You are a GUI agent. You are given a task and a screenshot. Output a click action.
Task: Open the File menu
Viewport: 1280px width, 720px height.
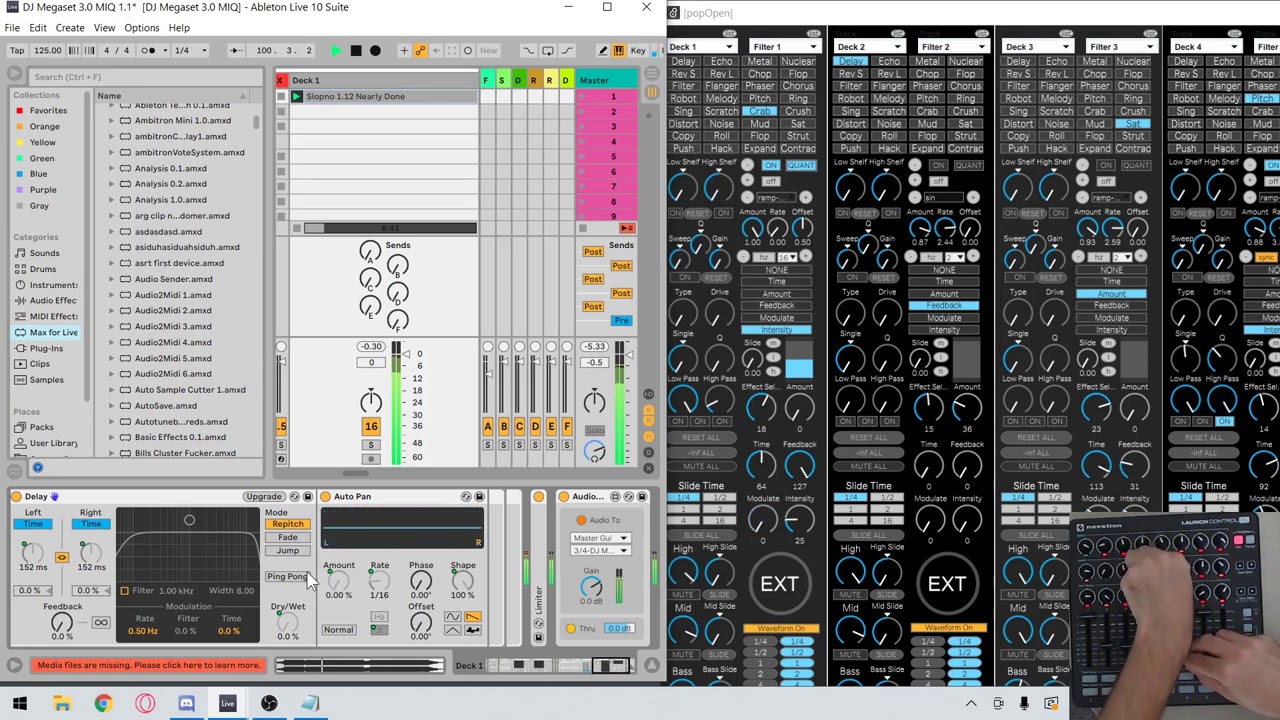(x=12, y=28)
